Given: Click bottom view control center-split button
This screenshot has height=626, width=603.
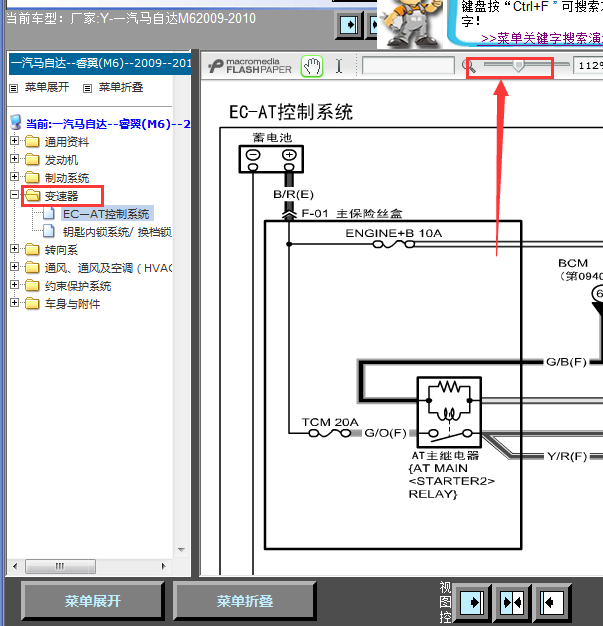Looking at the screenshot, I should pyautogui.click(x=512, y=602).
